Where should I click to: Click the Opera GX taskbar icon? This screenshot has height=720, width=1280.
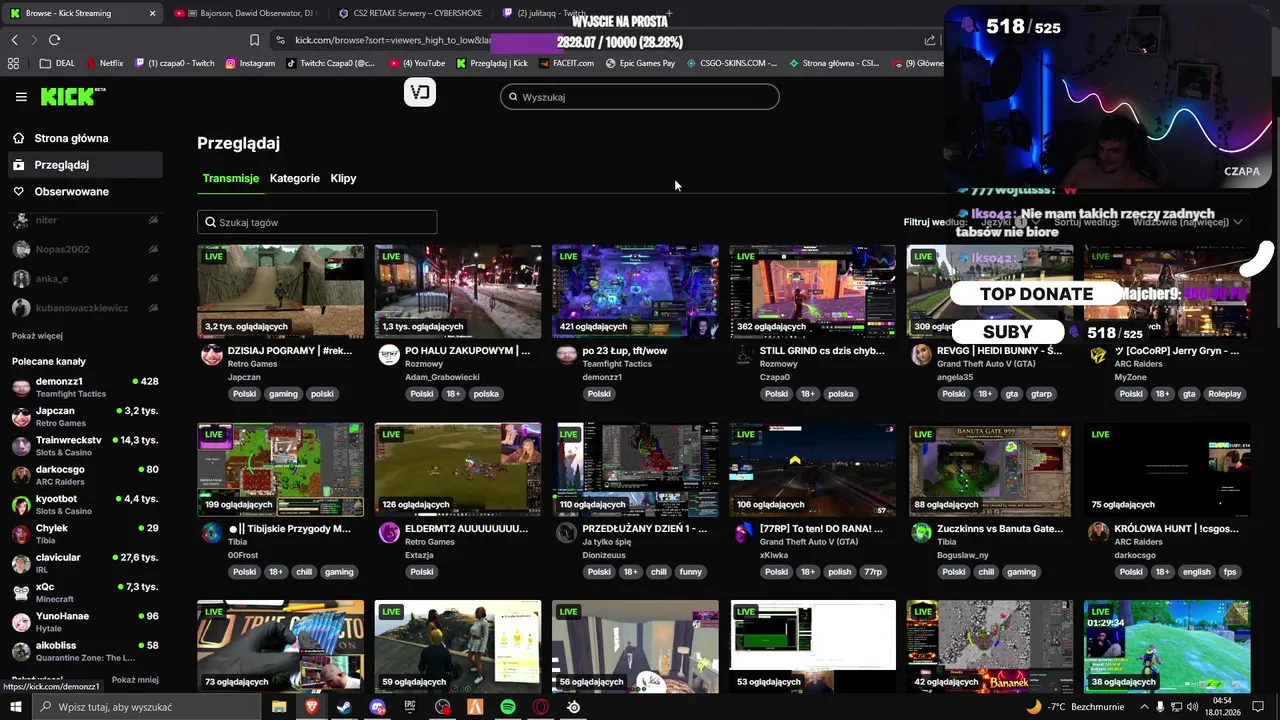[x=541, y=707]
